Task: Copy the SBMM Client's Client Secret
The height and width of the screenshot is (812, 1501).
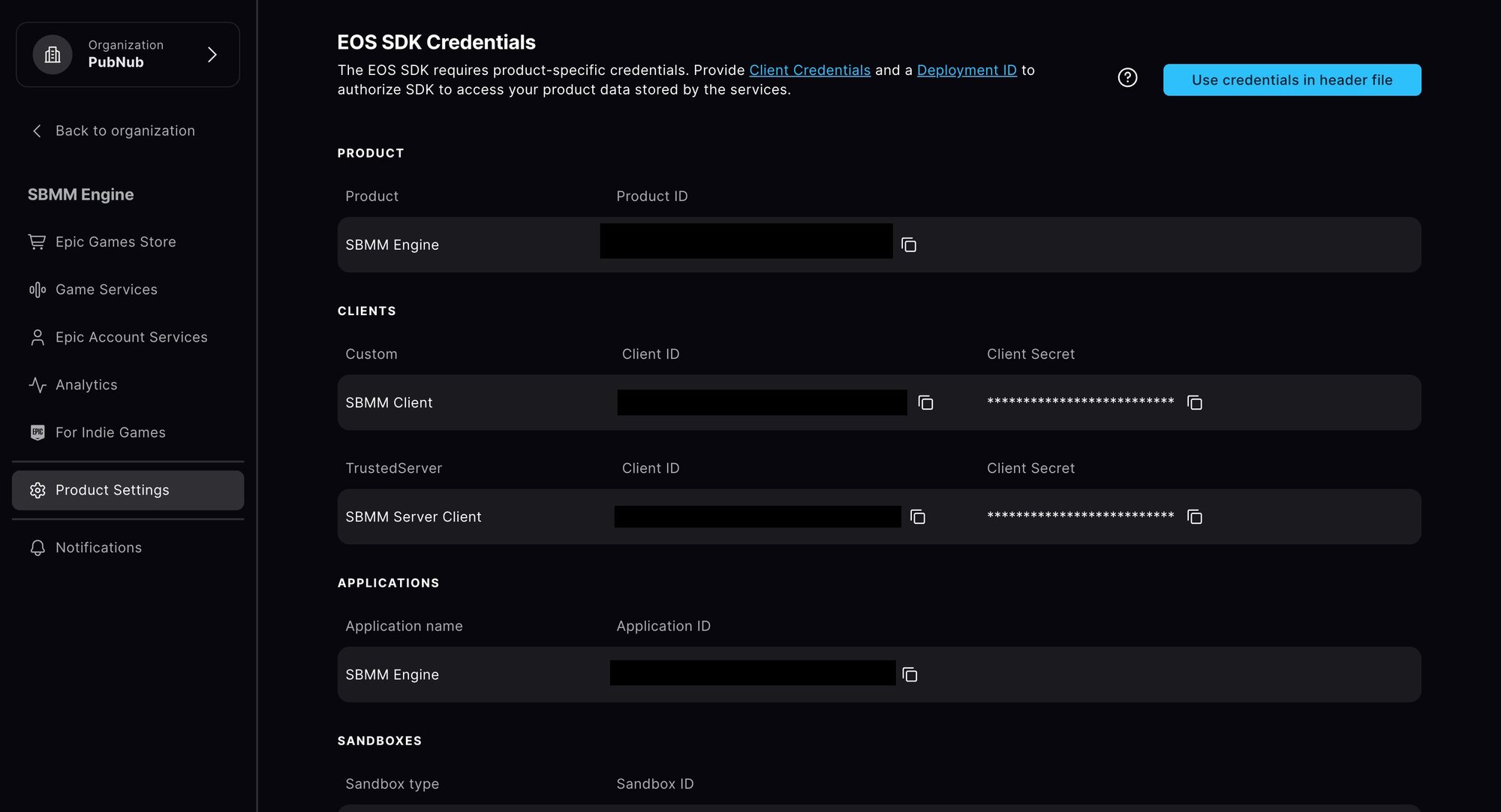Action: (x=1194, y=403)
